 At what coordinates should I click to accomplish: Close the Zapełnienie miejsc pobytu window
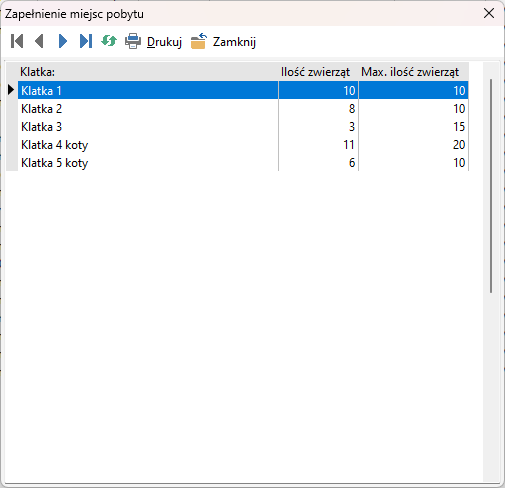coord(489,13)
